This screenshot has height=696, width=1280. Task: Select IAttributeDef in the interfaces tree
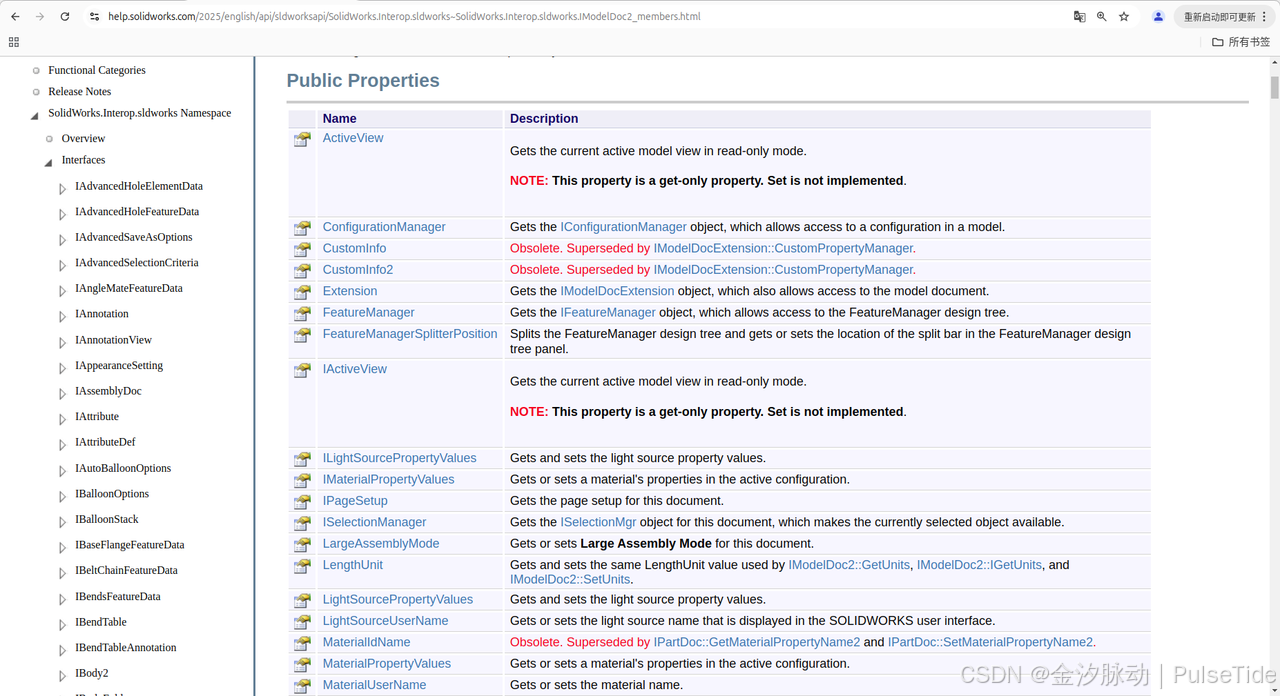click(x=105, y=442)
